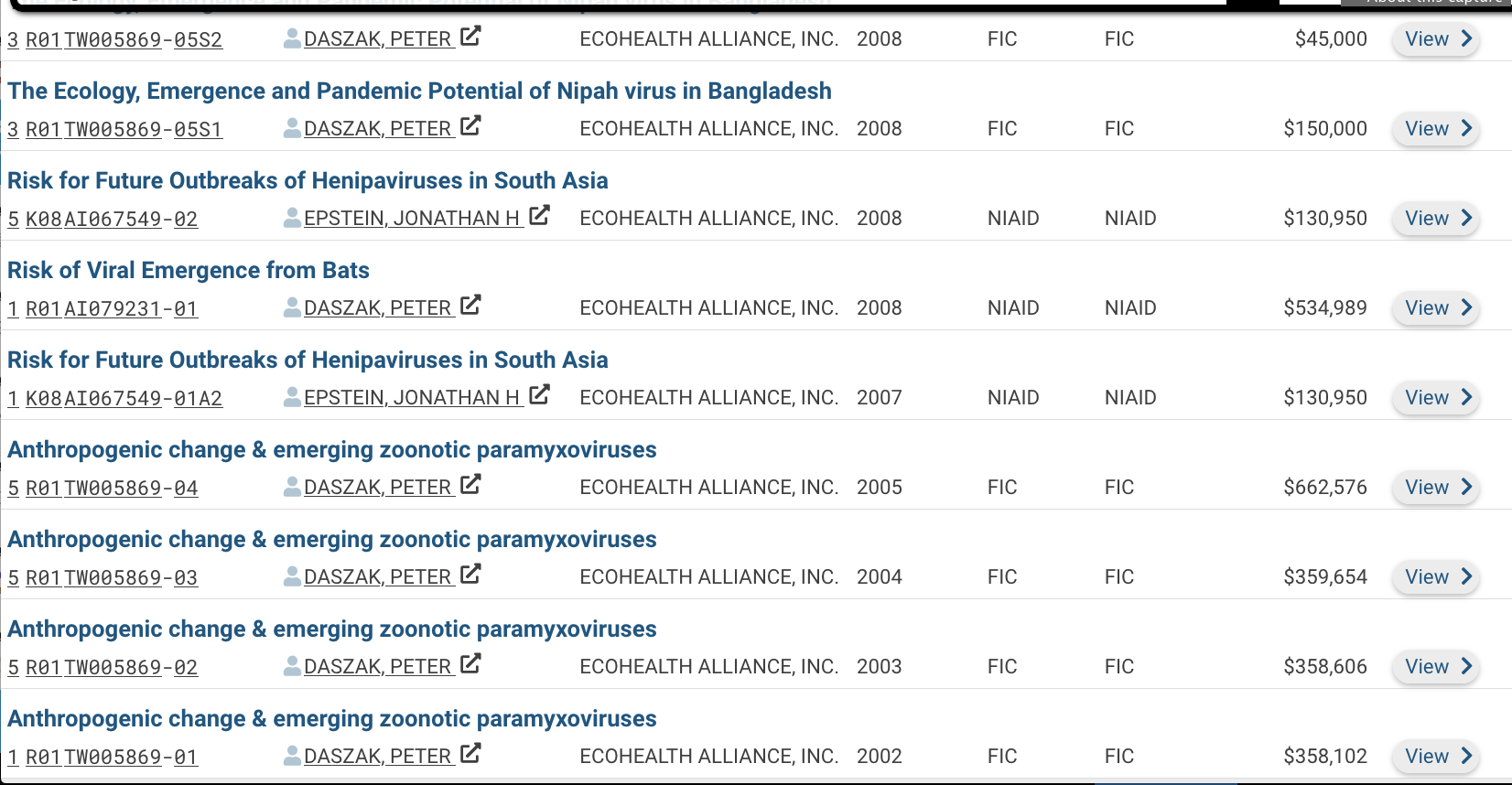Click project number R01TW005869-03

point(112,578)
